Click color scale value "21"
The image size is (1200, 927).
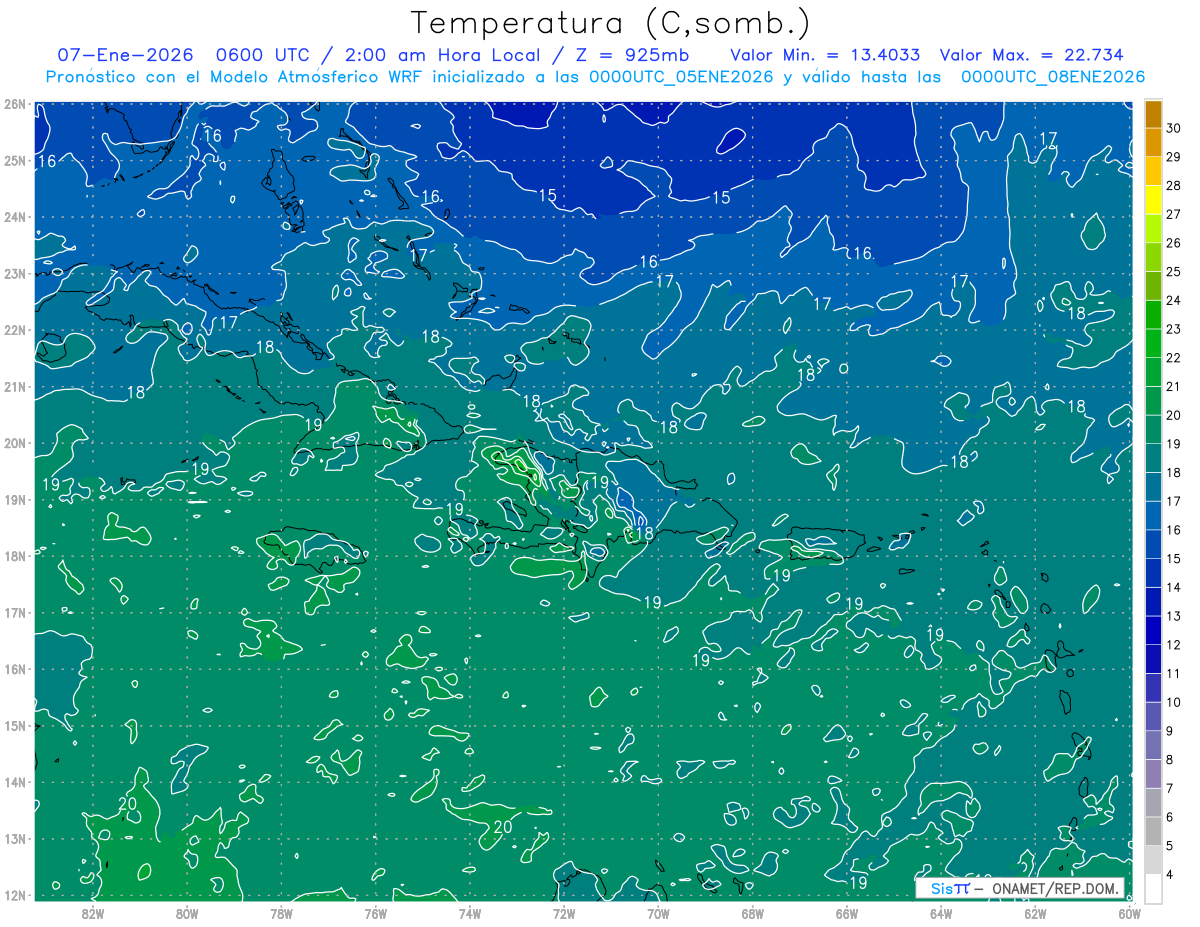[1174, 387]
